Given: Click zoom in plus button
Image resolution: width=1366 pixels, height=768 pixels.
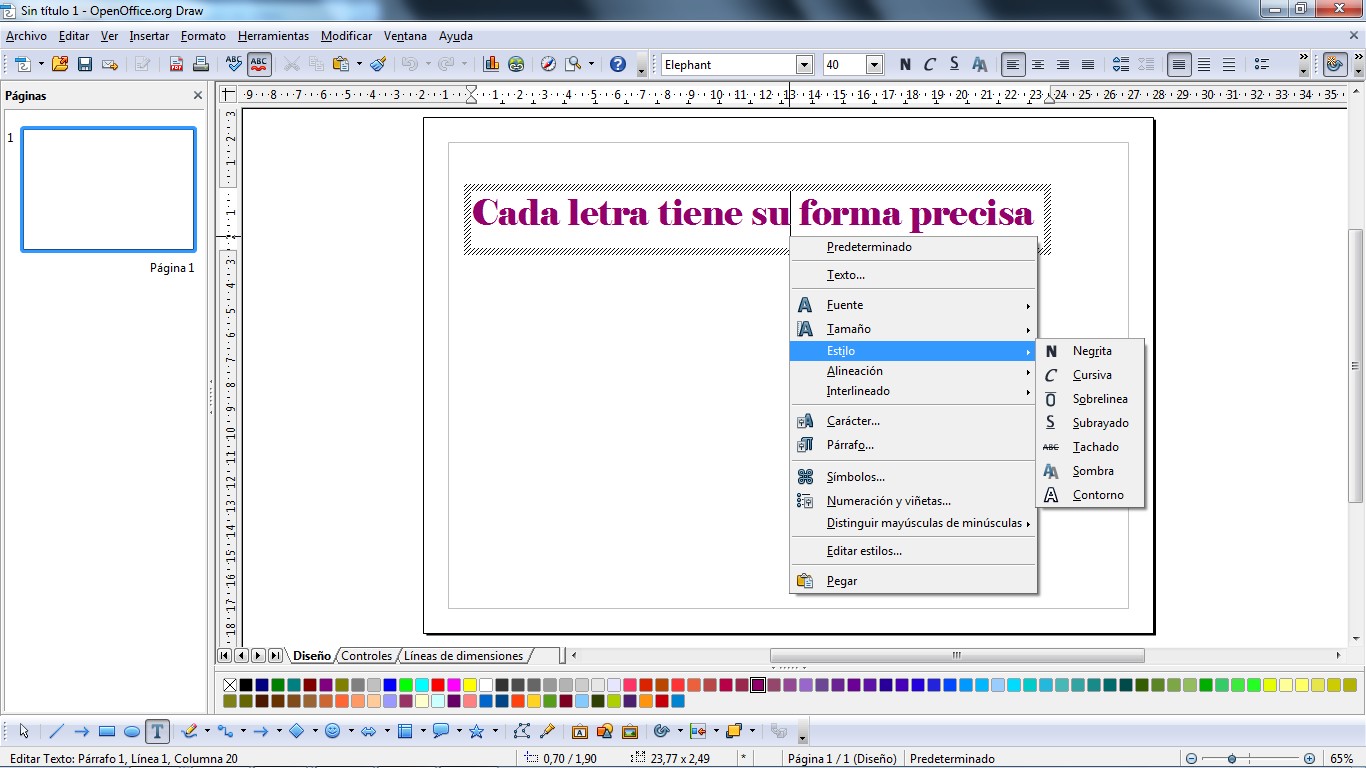Looking at the screenshot, I should (x=1309, y=759).
